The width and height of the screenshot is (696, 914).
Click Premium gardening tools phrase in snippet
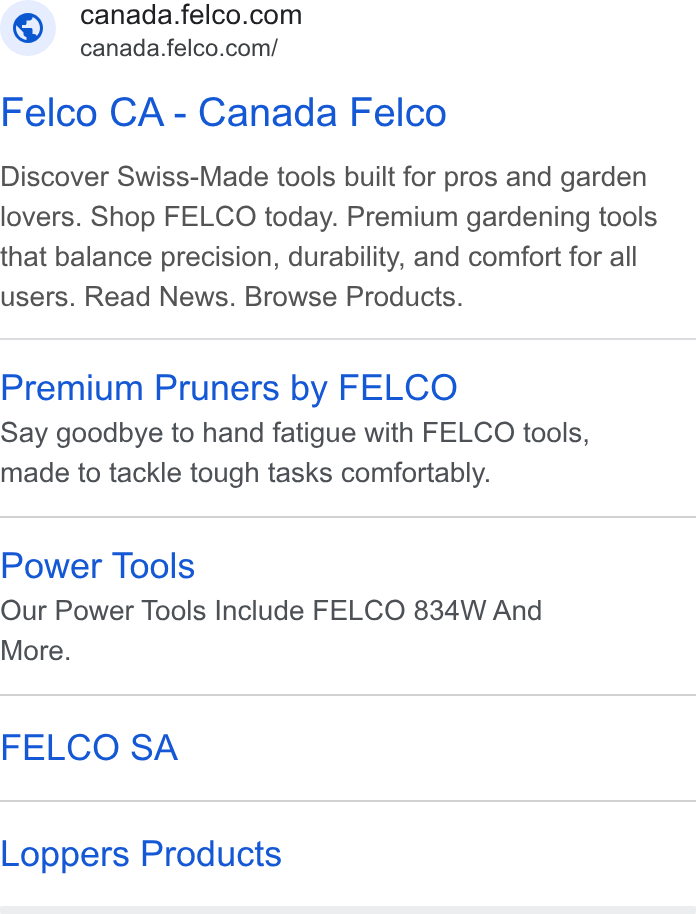pos(502,217)
